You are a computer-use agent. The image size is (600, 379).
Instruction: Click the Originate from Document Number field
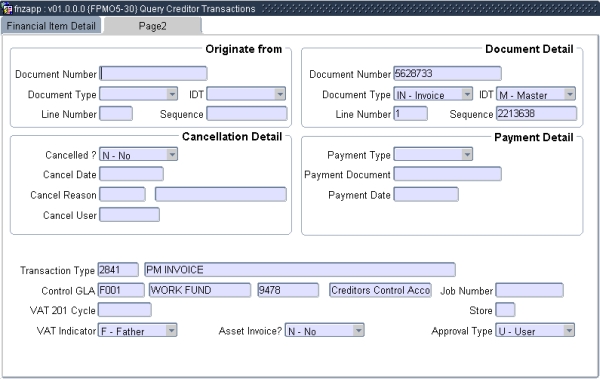(x=153, y=74)
